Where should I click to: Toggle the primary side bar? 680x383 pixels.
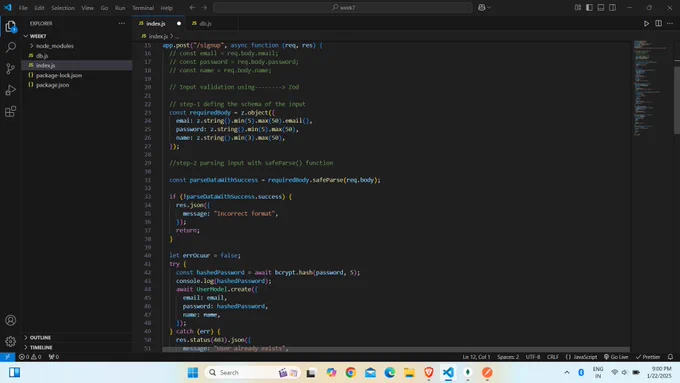[589, 7]
